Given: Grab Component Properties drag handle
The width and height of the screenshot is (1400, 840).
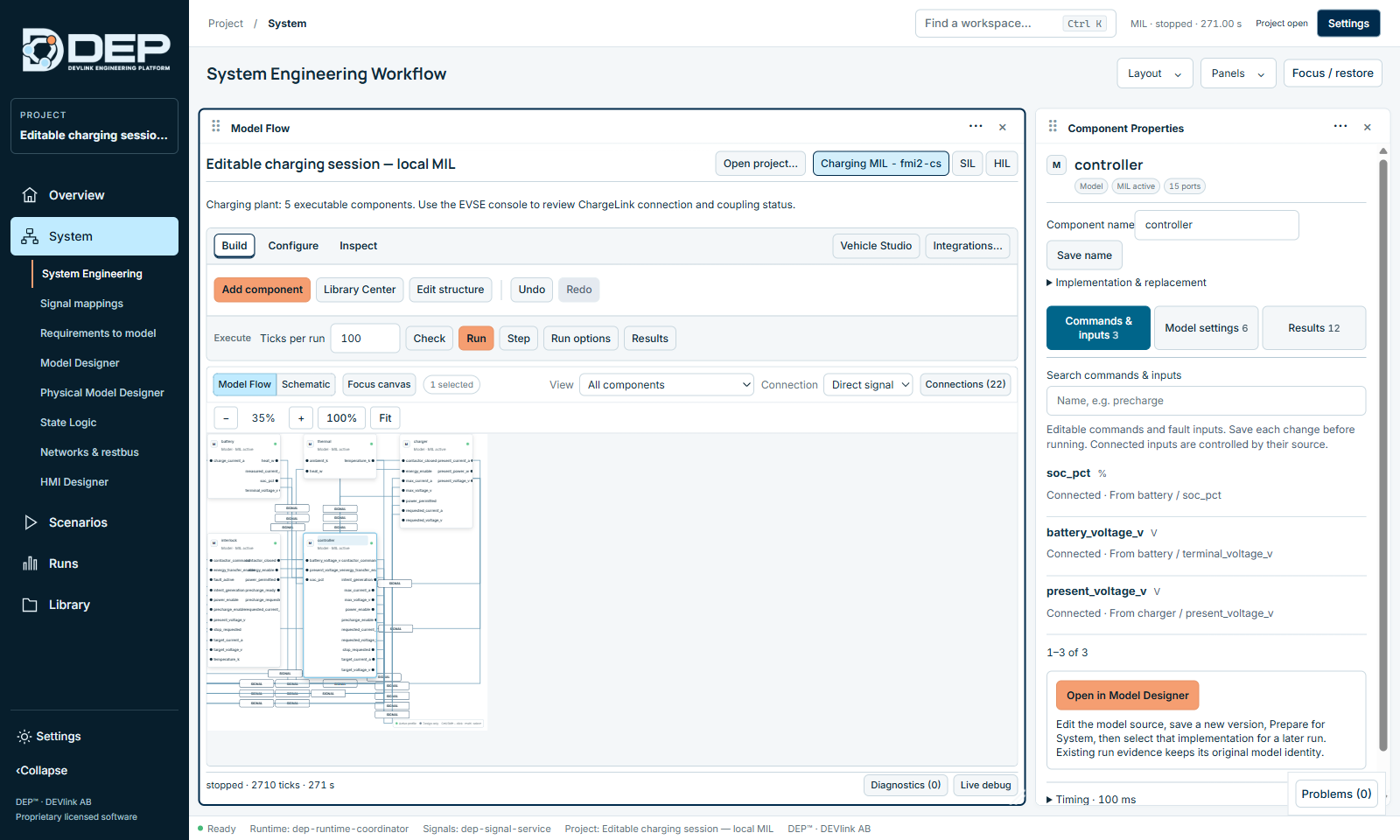Looking at the screenshot, I should click(x=1053, y=127).
